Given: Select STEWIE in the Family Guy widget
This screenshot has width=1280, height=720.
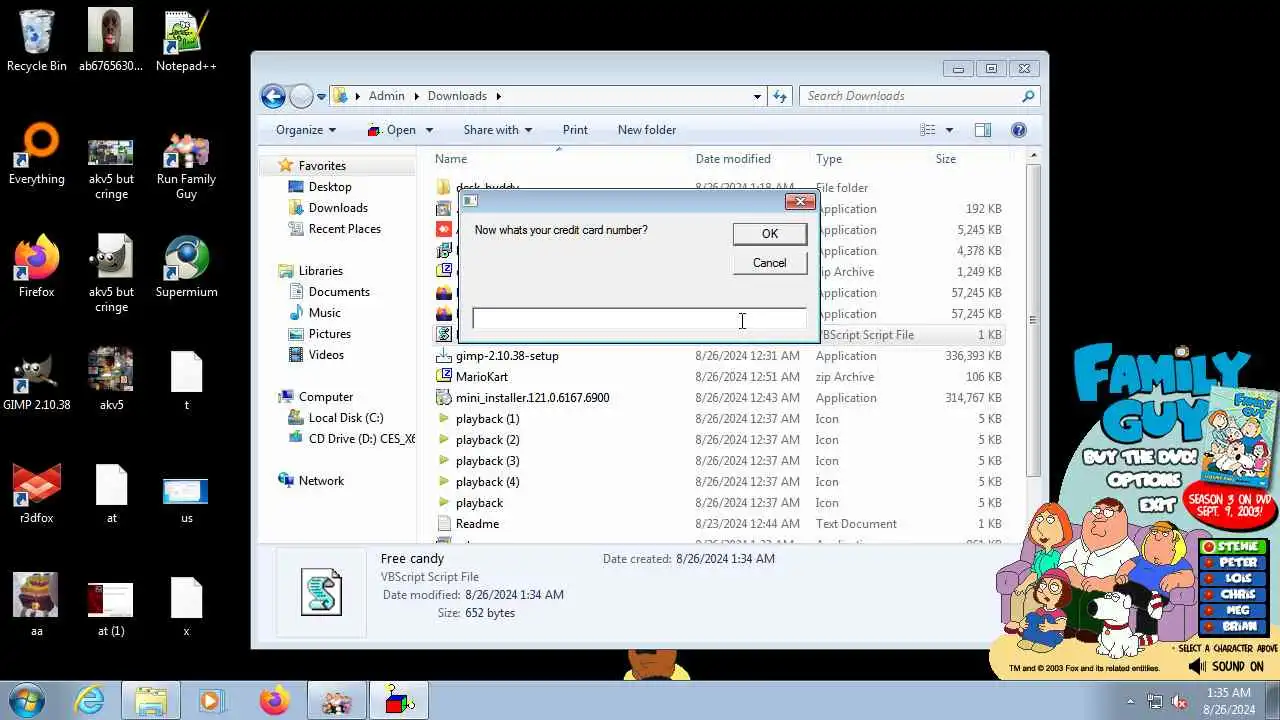Looking at the screenshot, I should (1234, 547).
